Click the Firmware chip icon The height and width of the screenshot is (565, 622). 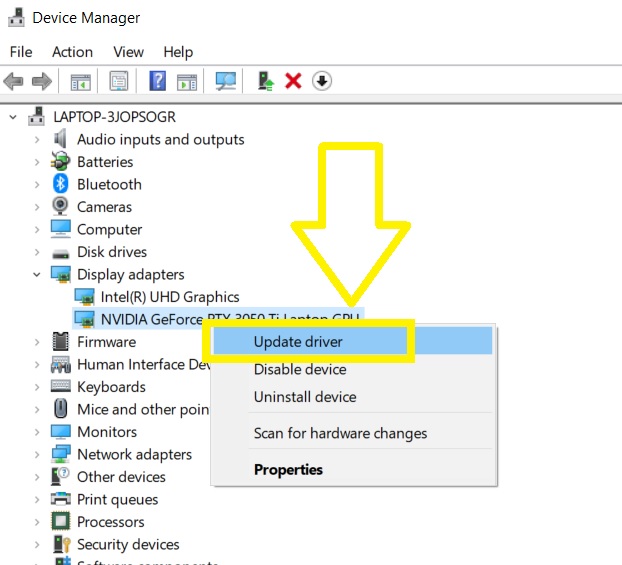click(61, 342)
